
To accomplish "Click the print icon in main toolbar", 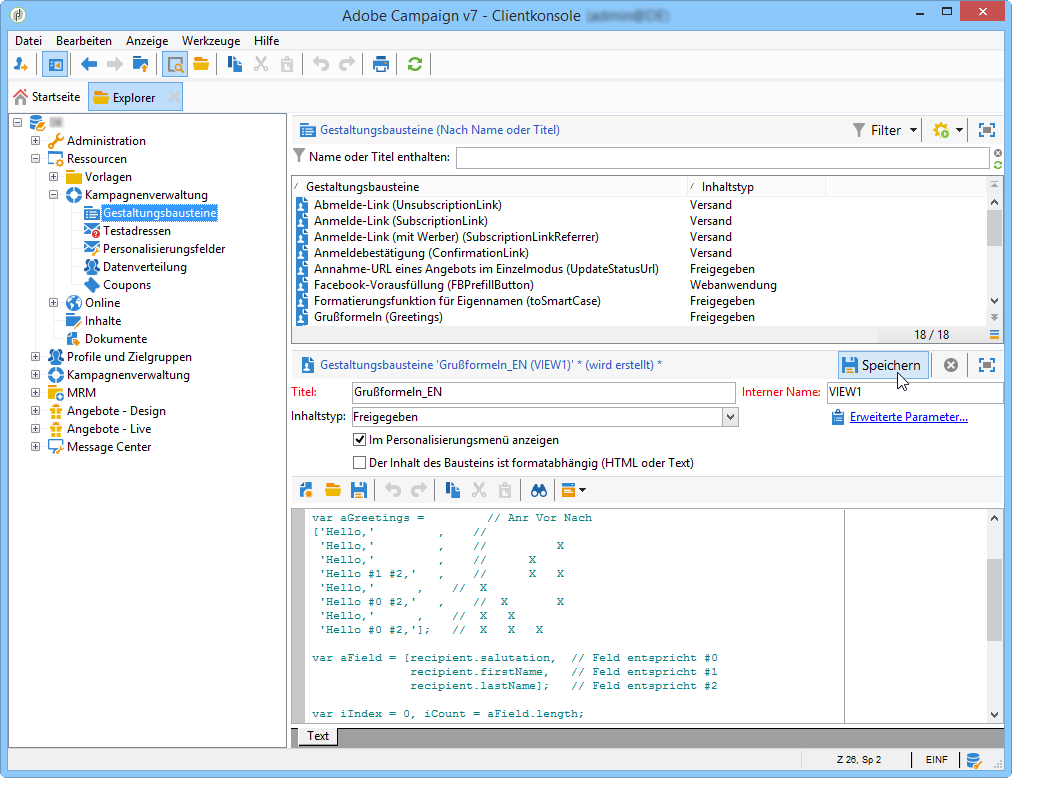I will pos(380,64).
